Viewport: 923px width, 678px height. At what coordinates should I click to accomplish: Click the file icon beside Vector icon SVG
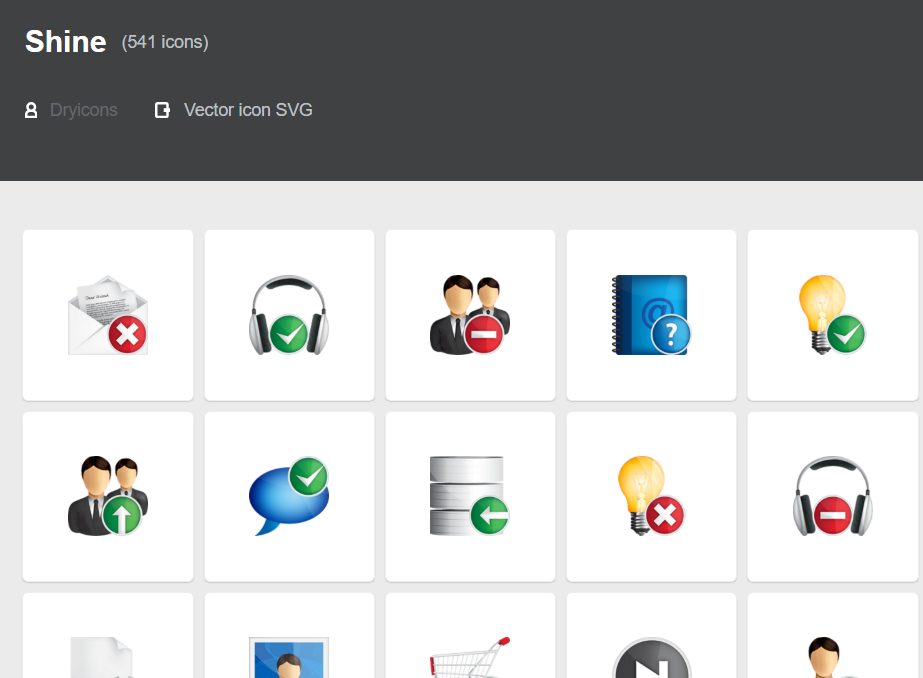pyautogui.click(x=162, y=110)
